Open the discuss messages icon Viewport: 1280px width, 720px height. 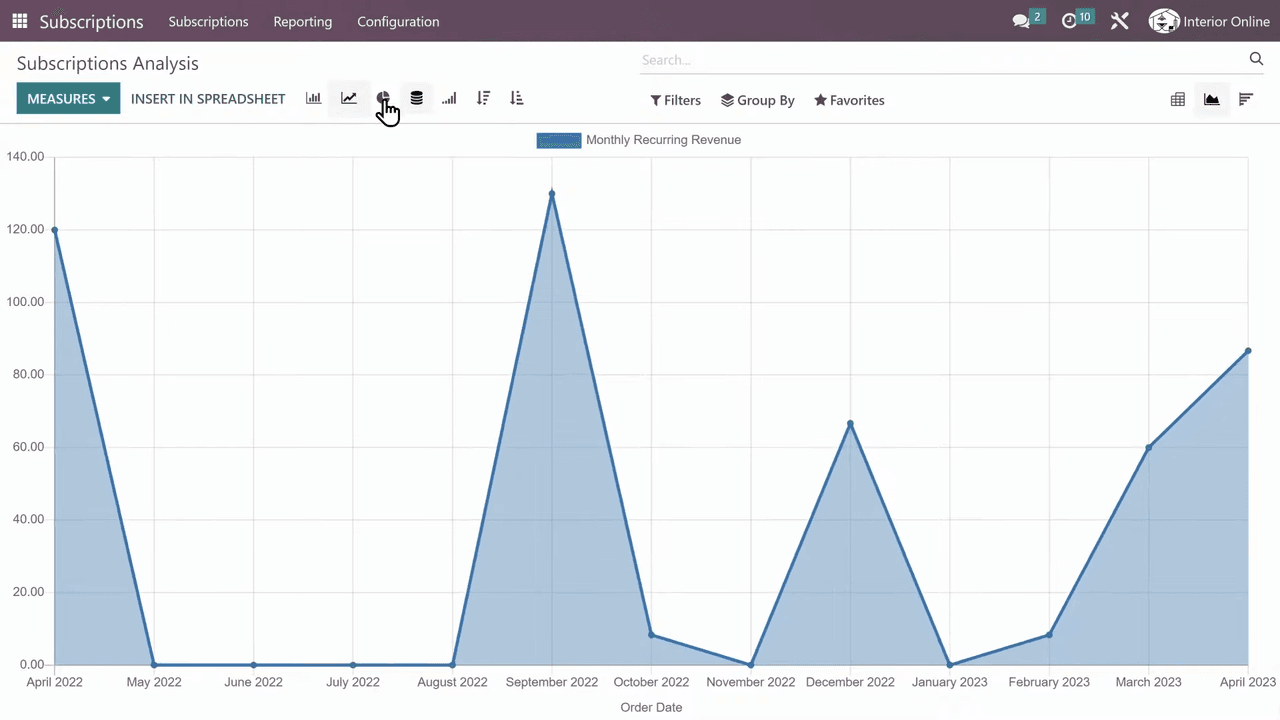[1021, 21]
